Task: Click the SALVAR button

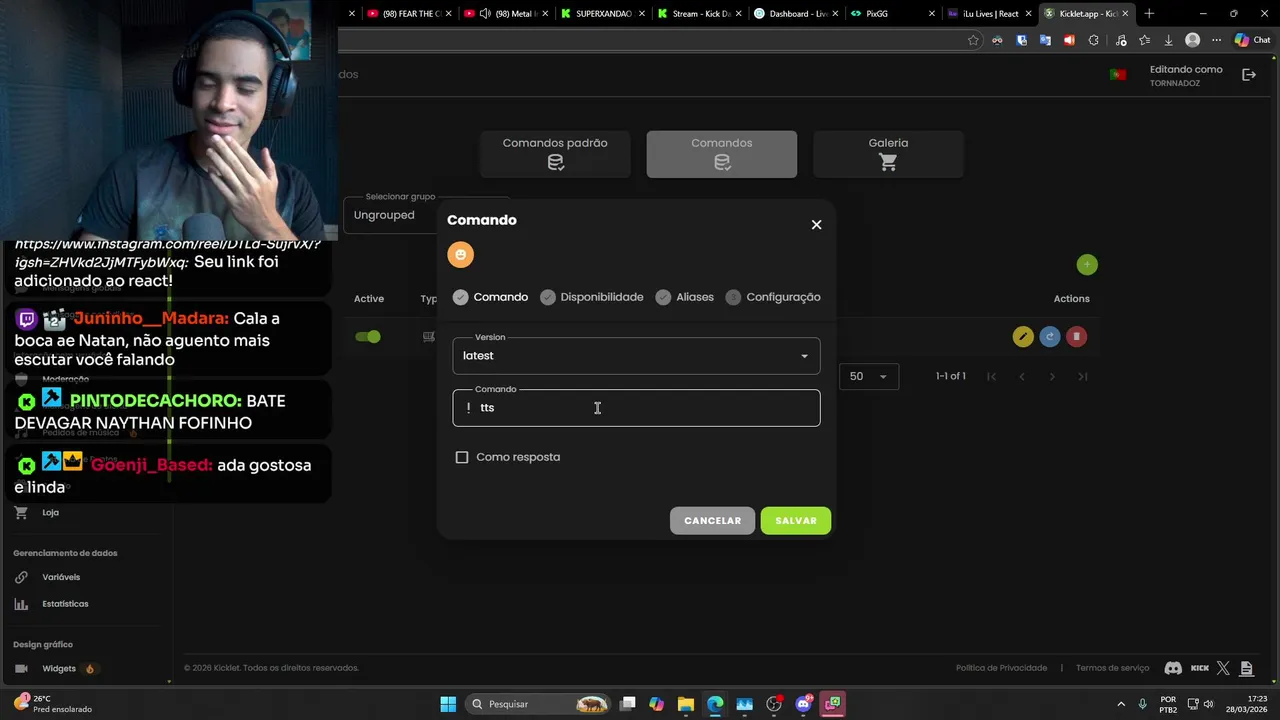Action: (796, 520)
